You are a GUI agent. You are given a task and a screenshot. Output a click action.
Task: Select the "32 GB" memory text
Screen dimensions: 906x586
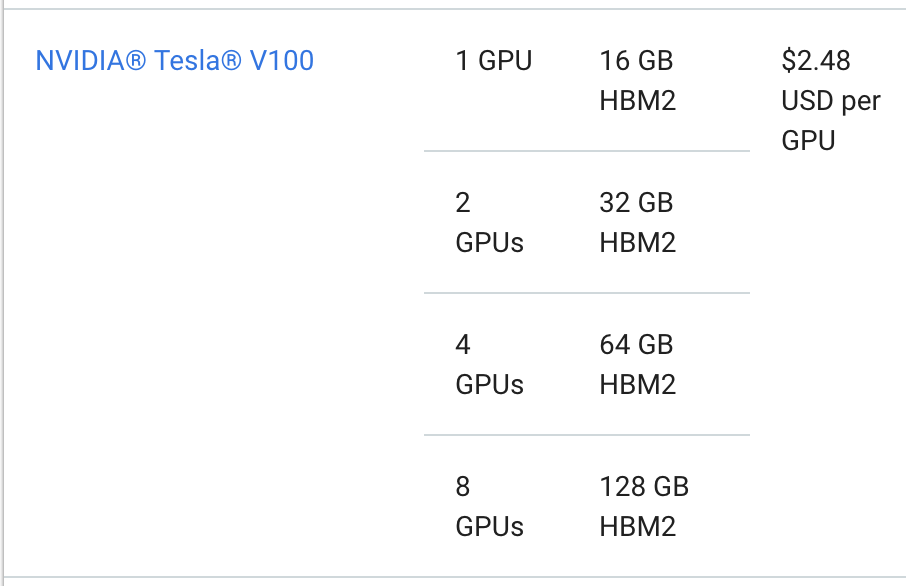coord(636,203)
